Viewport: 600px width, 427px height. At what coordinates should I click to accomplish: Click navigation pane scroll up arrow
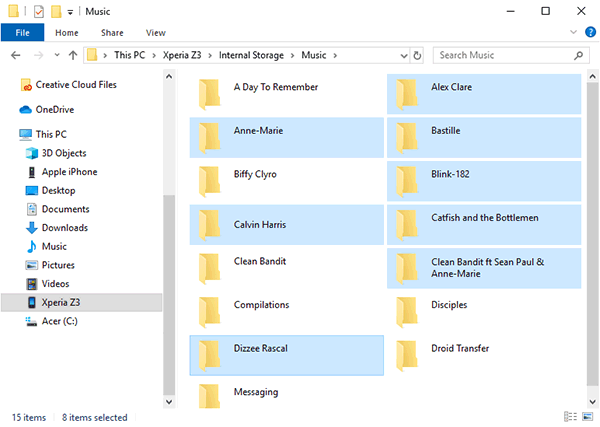169,77
